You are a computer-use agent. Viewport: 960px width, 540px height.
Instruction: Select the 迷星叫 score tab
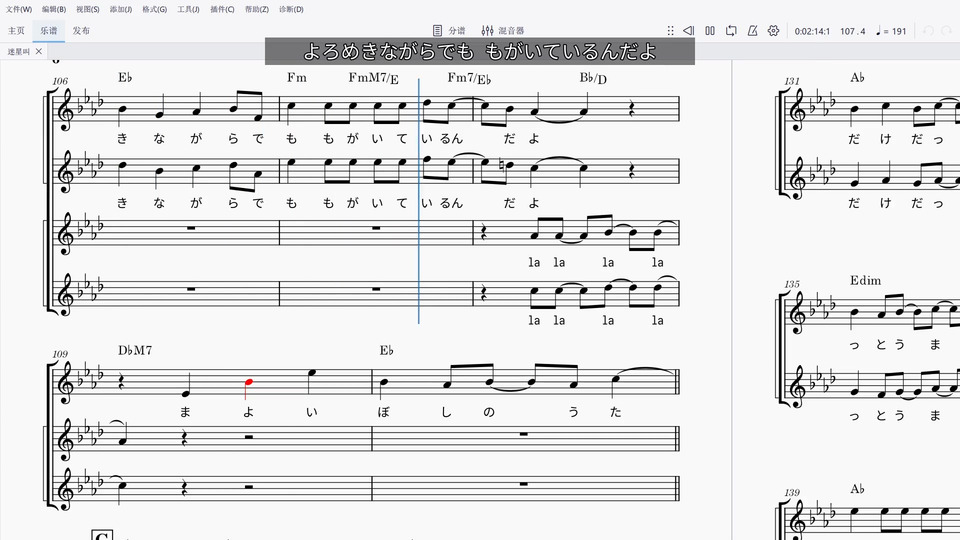18,51
